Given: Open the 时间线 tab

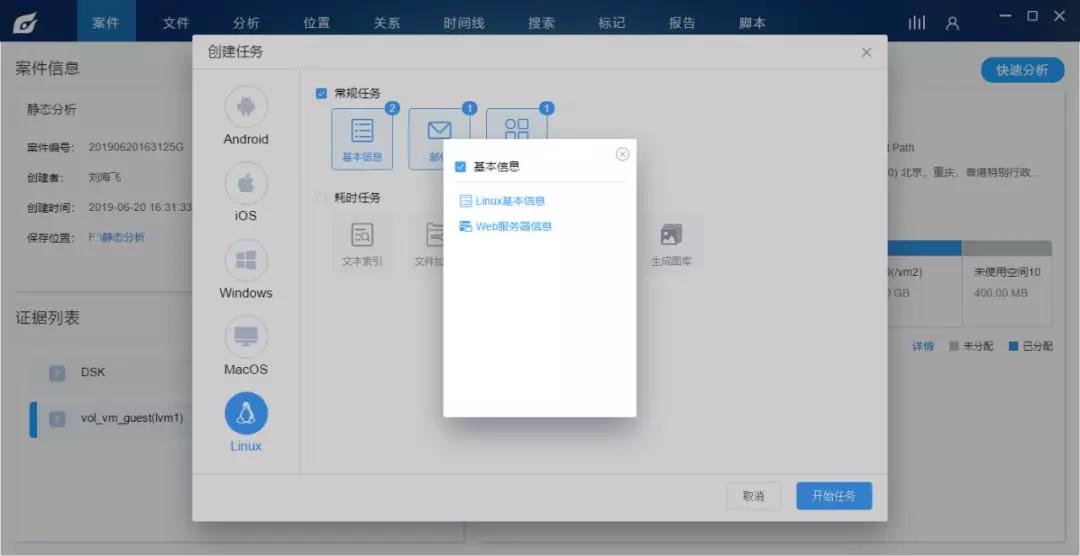Looking at the screenshot, I should coord(464,23).
